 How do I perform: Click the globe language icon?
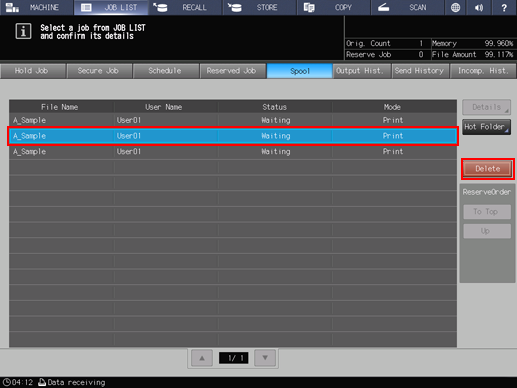coord(455,7)
